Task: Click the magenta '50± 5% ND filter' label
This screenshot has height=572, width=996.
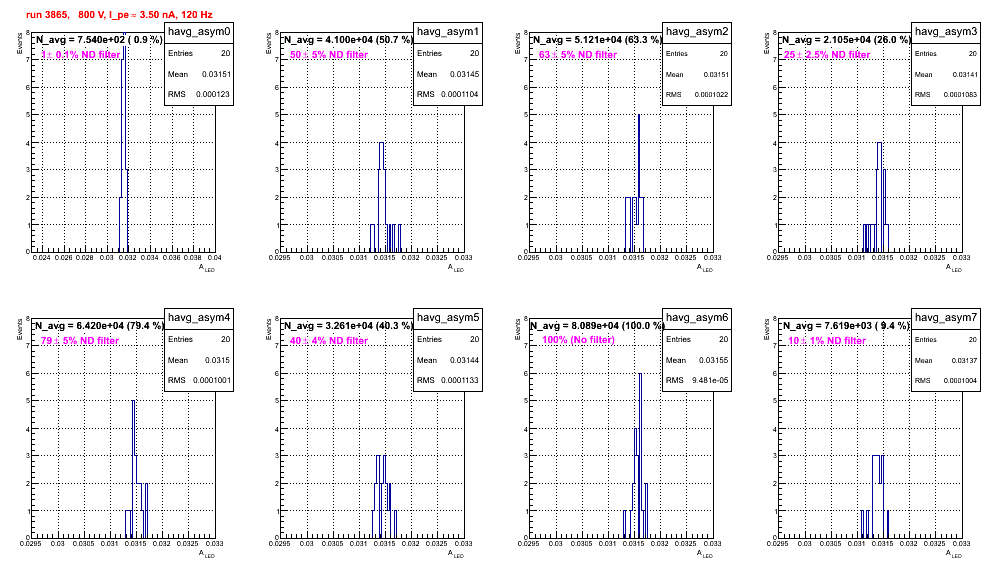Action: pyautogui.click(x=329, y=55)
